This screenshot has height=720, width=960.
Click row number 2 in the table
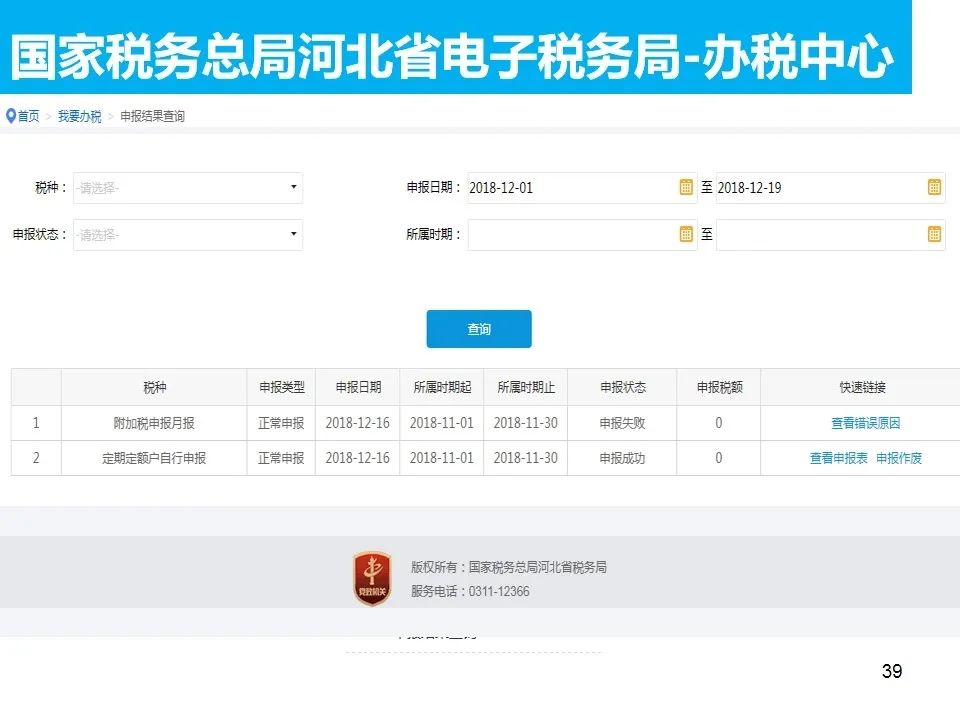click(x=36, y=458)
